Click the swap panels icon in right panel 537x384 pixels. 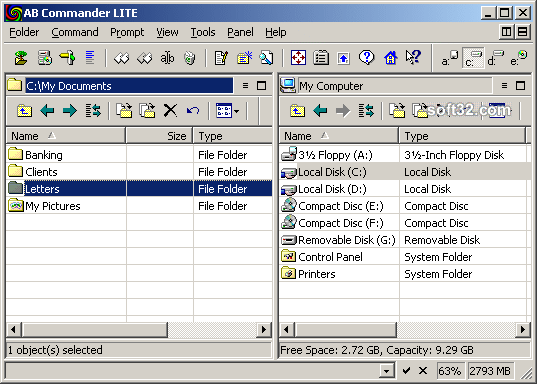click(366, 111)
